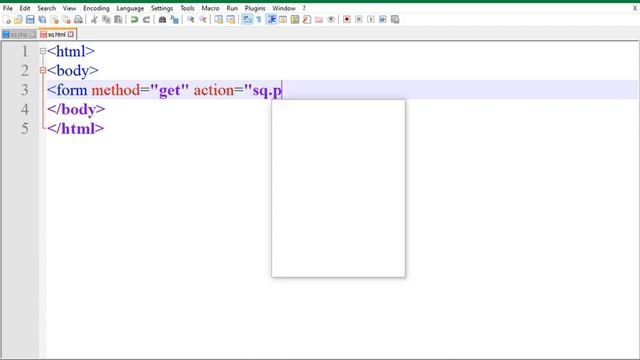Toggle Show All Characters pilcrow icon

259,20
